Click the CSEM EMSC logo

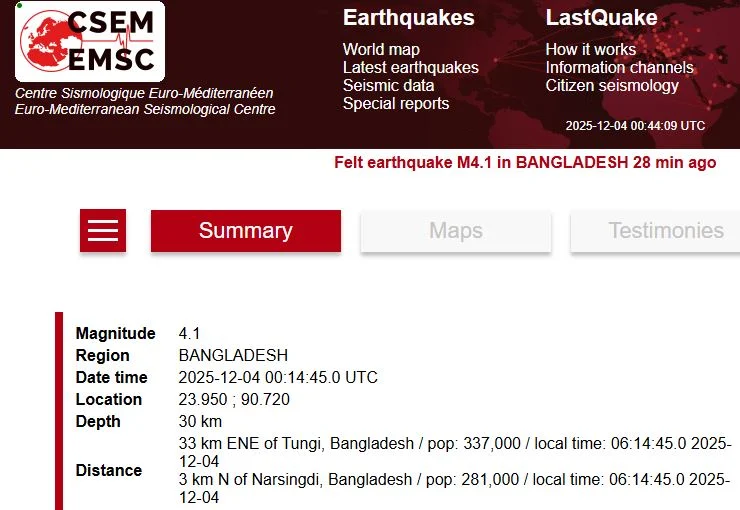[x=90, y=42]
